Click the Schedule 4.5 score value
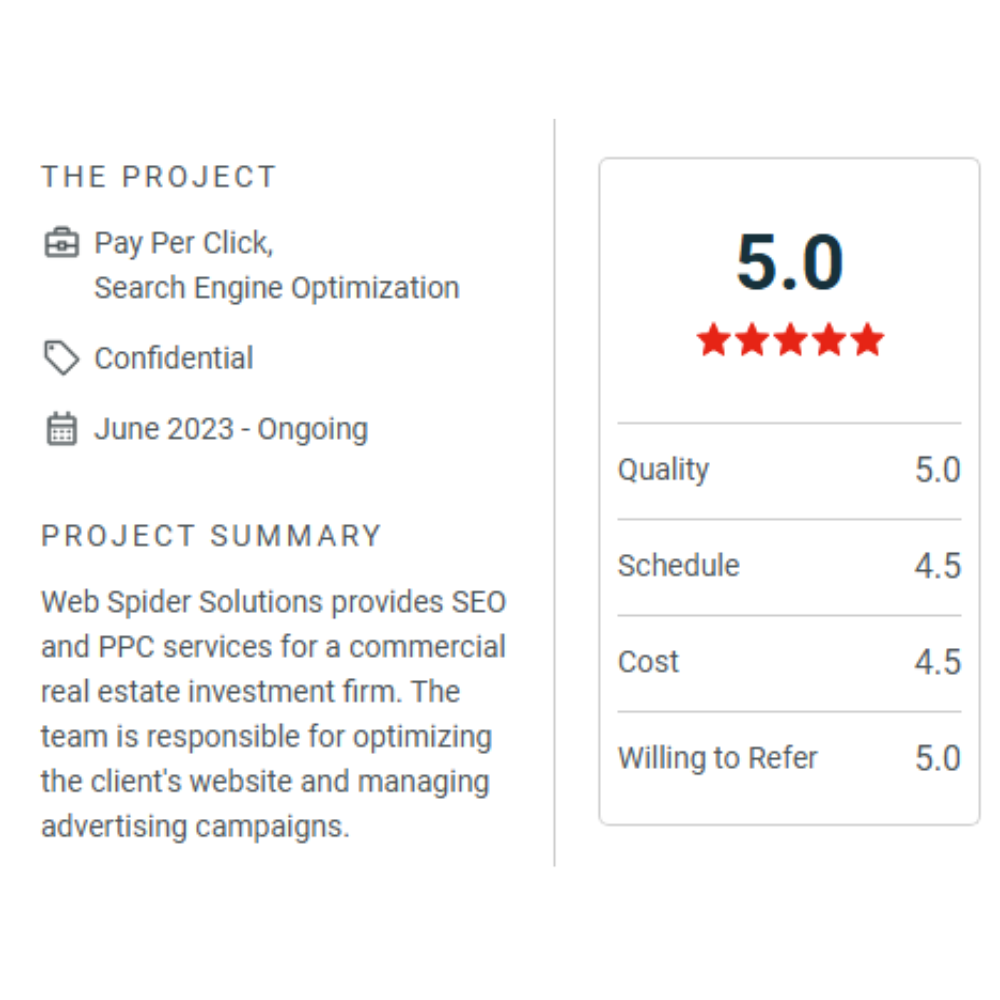Viewport: 1000px width, 1000px height. [937, 566]
